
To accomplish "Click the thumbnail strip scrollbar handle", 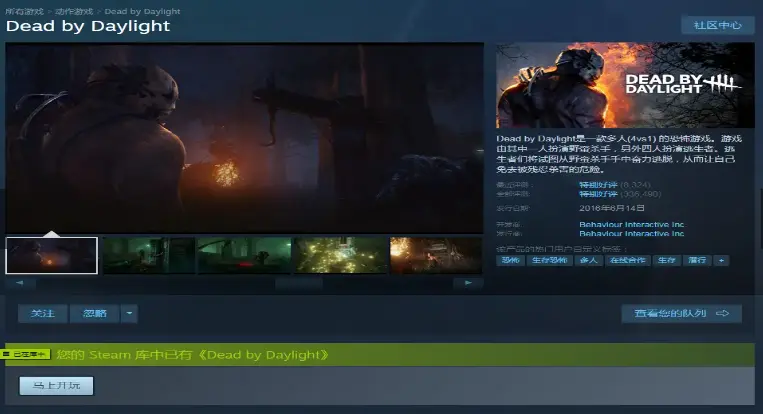I will tap(299, 283).
